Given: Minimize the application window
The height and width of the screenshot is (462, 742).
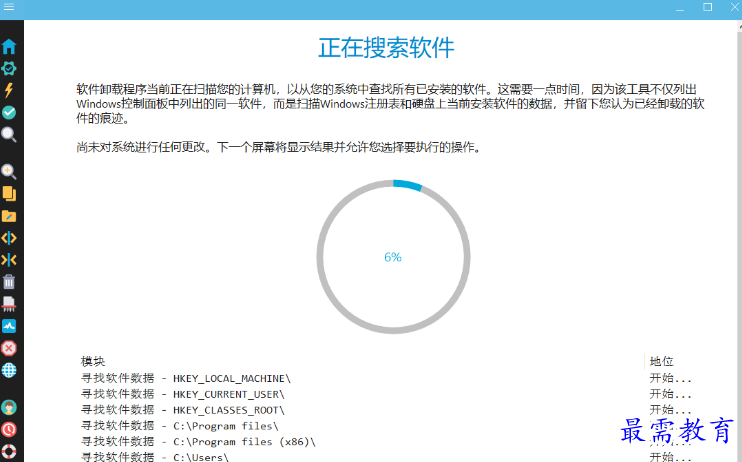Looking at the screenshot, I should point(680,8).
